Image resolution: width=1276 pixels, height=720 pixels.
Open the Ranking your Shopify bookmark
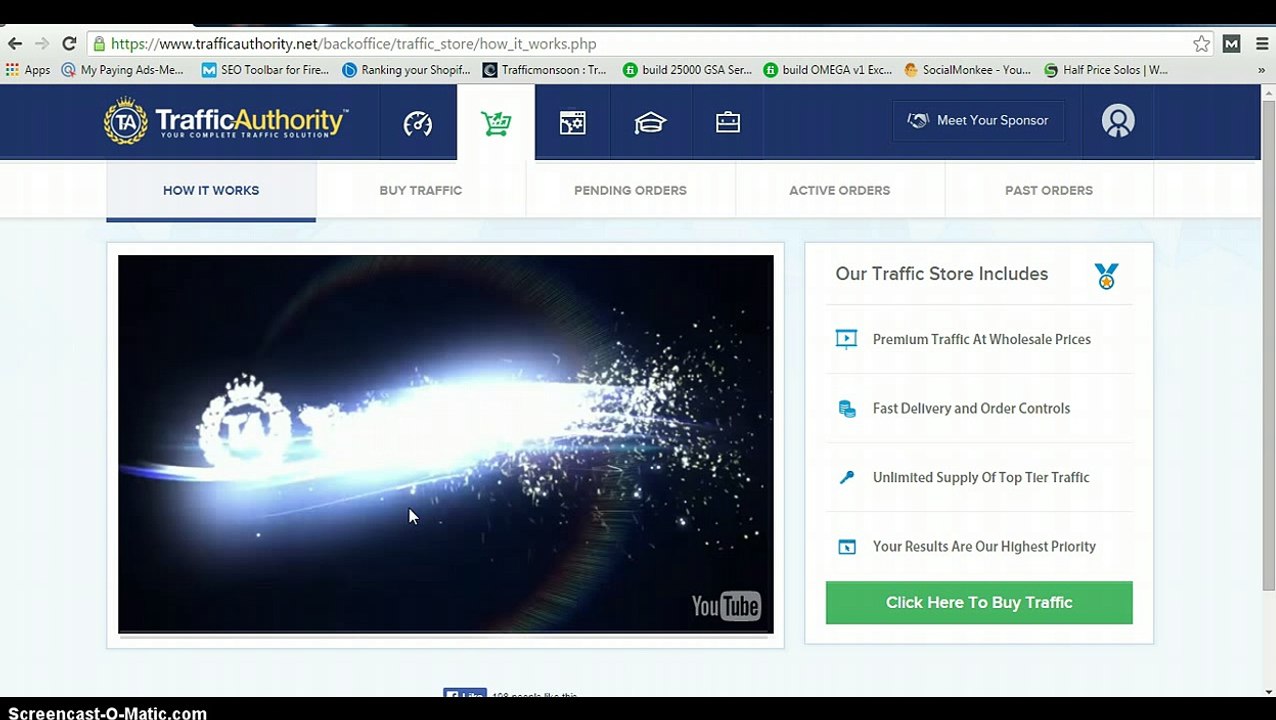coord(406,70)
